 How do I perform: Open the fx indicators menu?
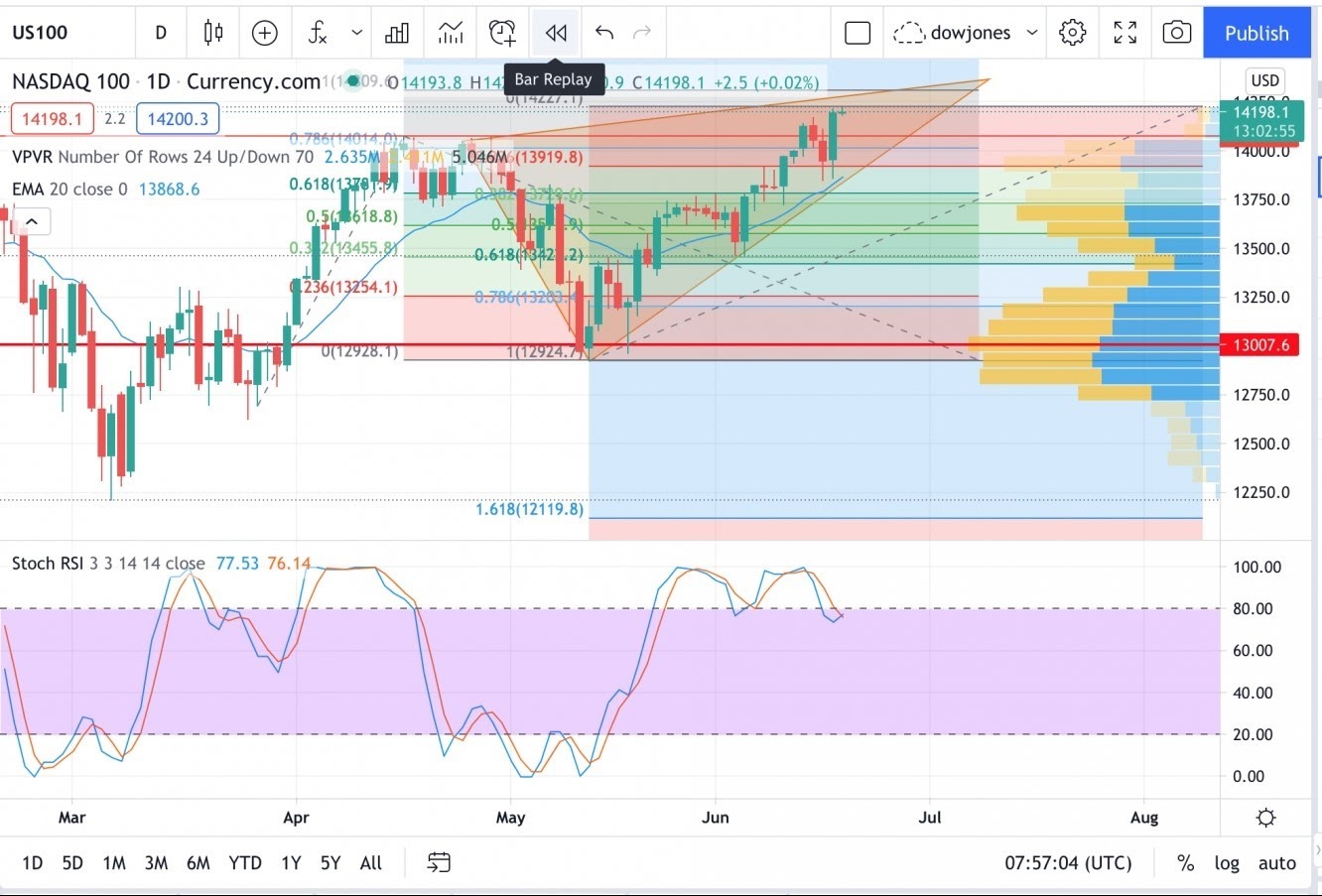[318, 33]
